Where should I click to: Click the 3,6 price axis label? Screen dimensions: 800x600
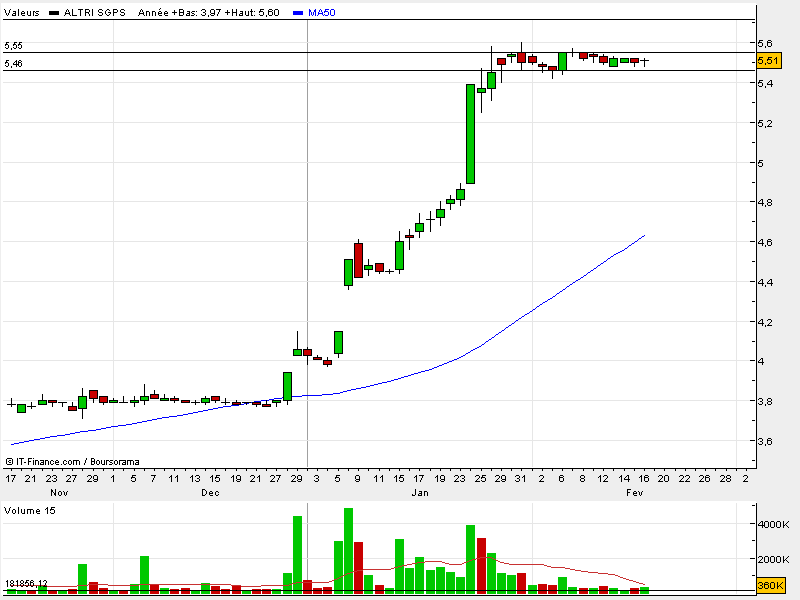[765, 442]
